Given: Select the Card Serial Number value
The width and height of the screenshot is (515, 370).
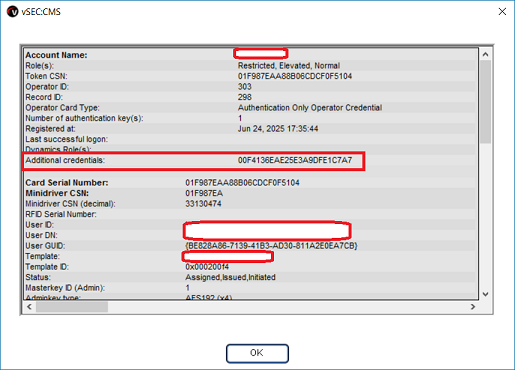Looking at the screenshot, I should pos(242,183).
